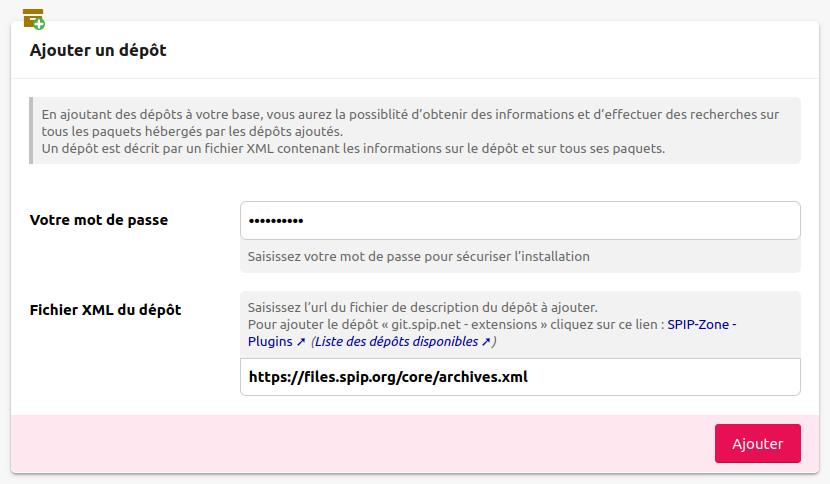Viewport: 830px width, 484px height.
Task: Click the sentence Un dépôt est décrit par un fichier XML
Action: [x=353, y=148]
